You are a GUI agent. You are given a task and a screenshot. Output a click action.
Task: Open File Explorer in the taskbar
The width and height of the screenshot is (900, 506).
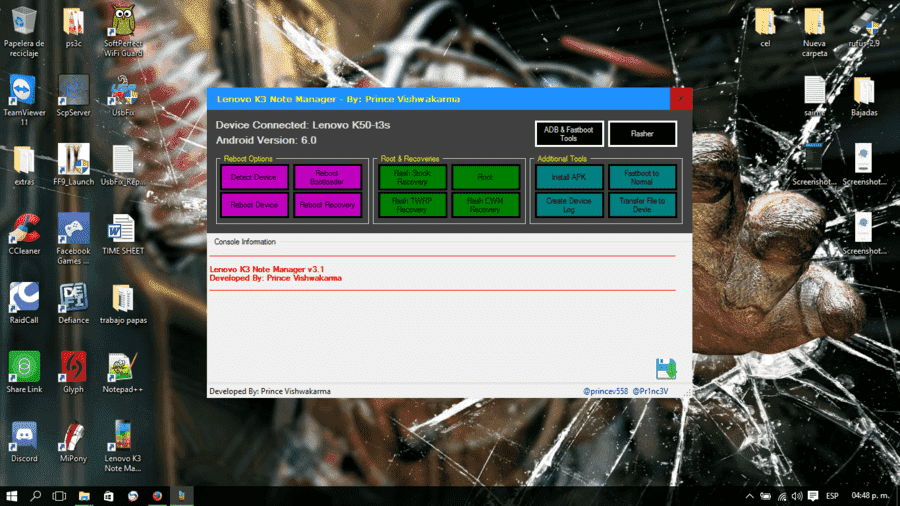(84, 496)
